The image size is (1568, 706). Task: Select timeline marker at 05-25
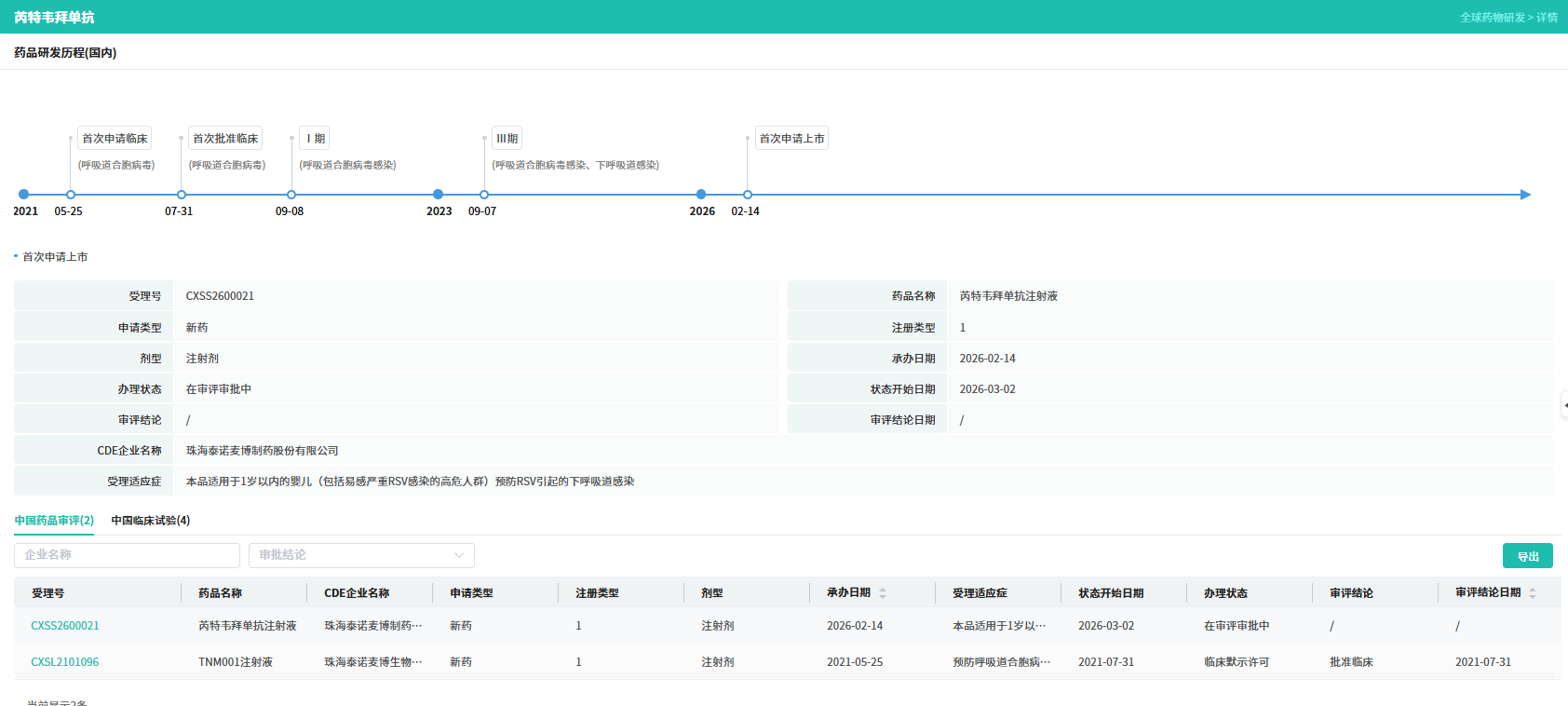click(71, 195)
